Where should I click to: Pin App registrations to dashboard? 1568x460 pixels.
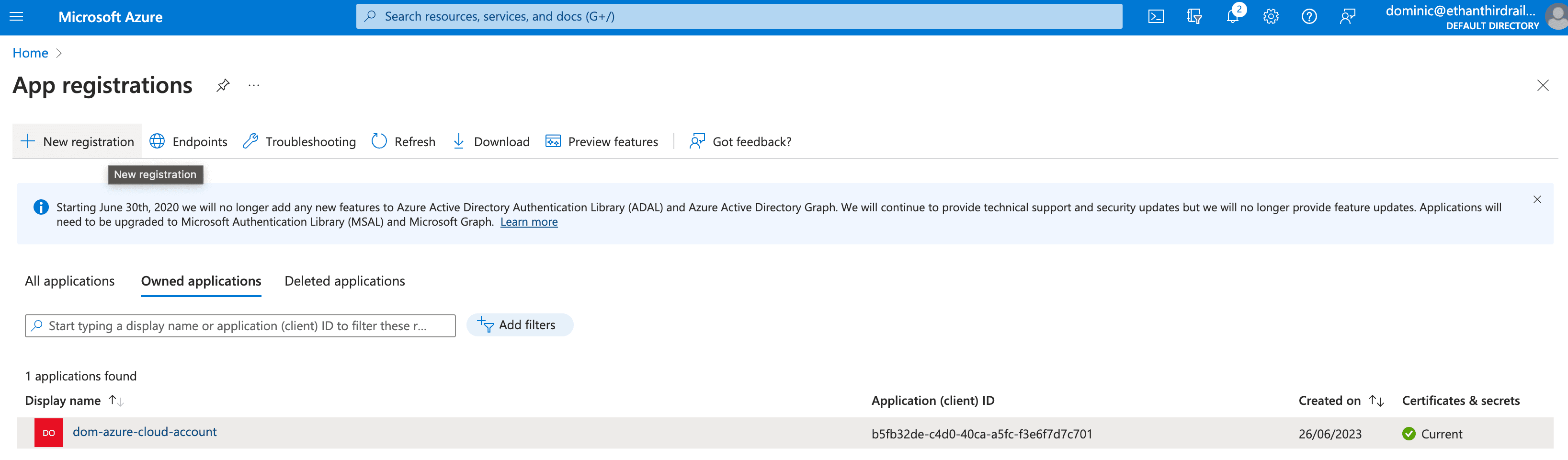click(223, 85)
